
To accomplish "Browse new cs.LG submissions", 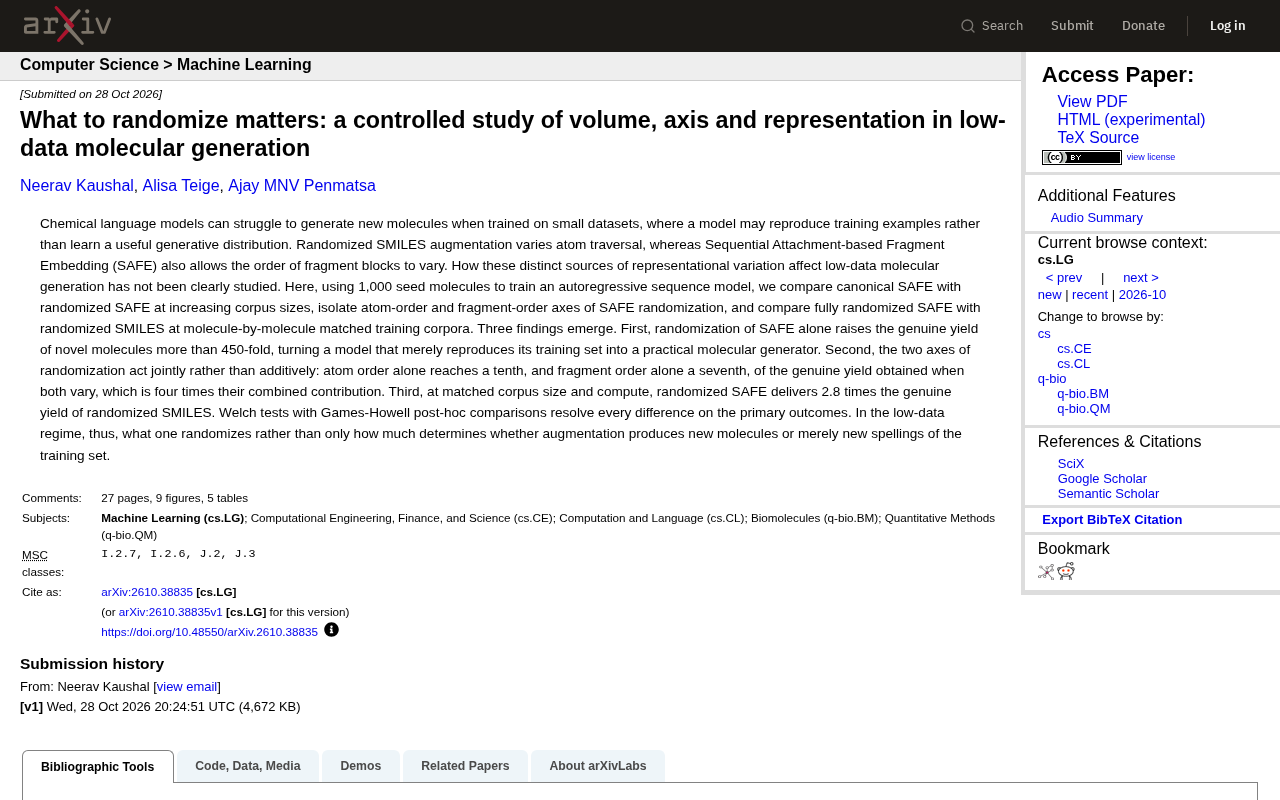I will pos(1050,295).
